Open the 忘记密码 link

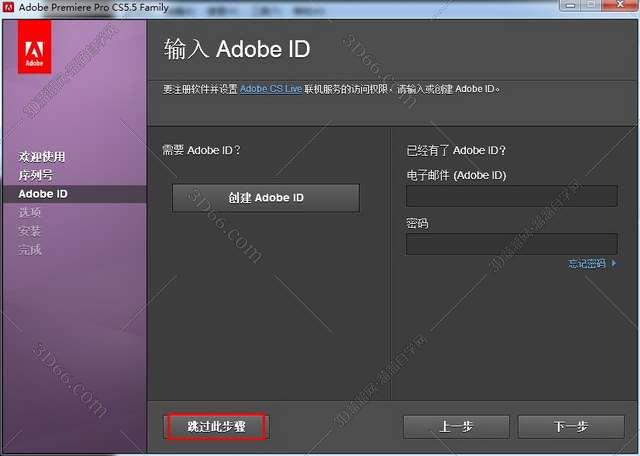587,264
